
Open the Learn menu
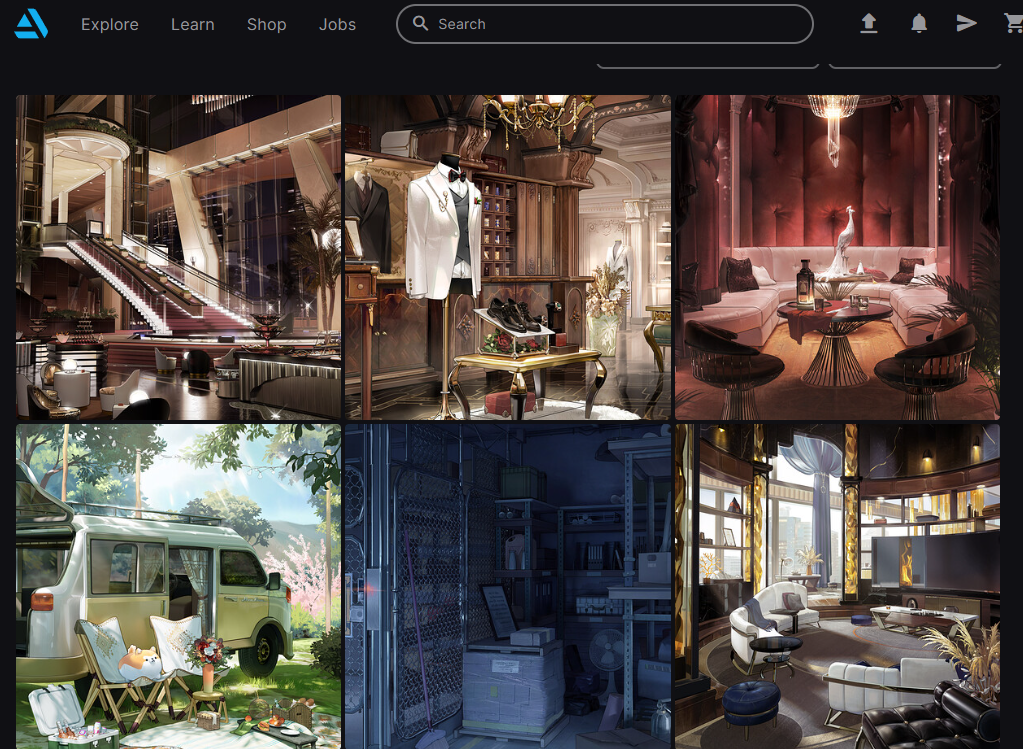[x=192, y=24]
